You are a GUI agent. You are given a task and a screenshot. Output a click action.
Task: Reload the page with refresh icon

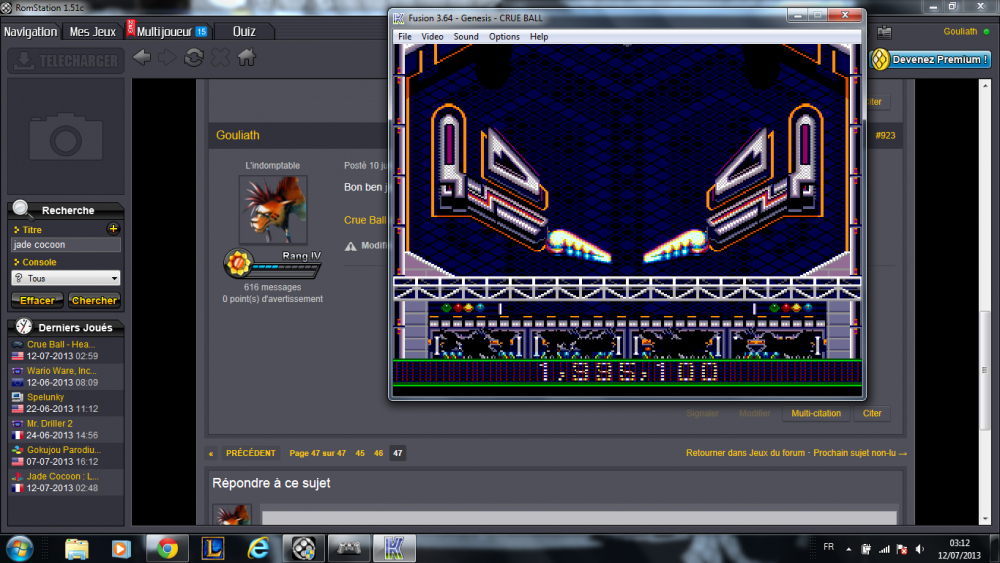[x=194, y=58]
